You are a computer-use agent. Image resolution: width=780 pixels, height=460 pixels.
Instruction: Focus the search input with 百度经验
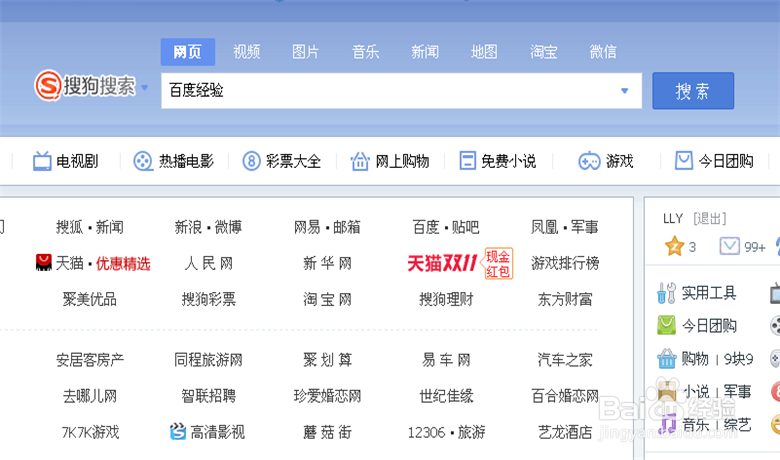click(401, 91)
